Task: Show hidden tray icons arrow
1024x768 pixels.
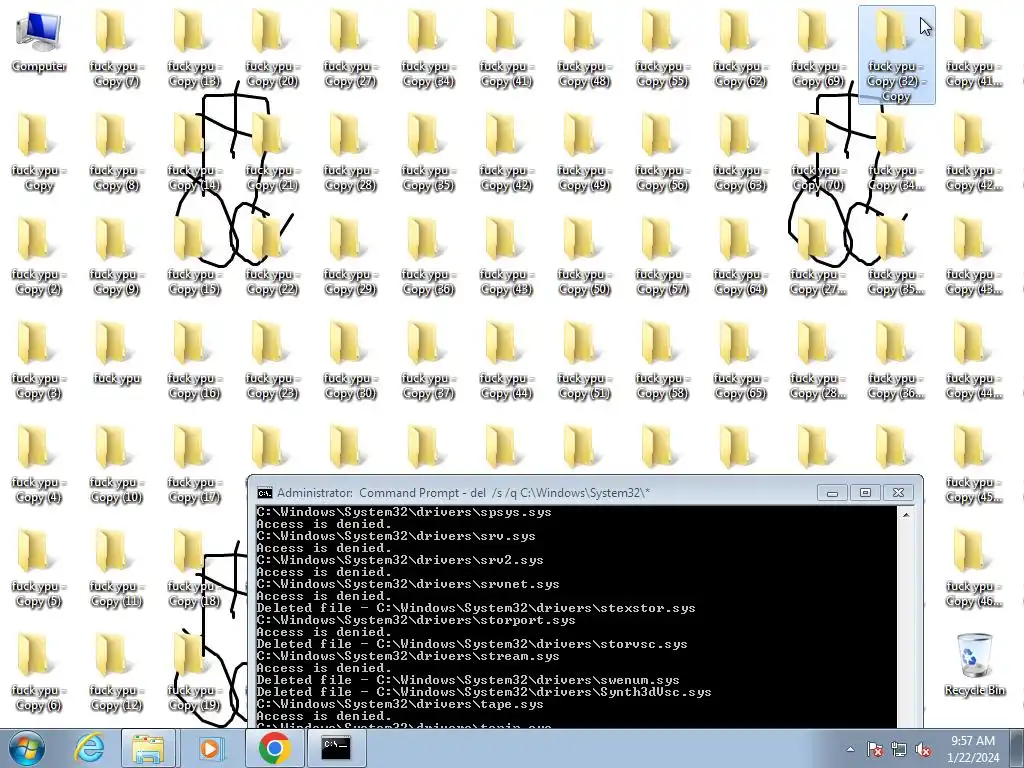Action: (850, 749)
